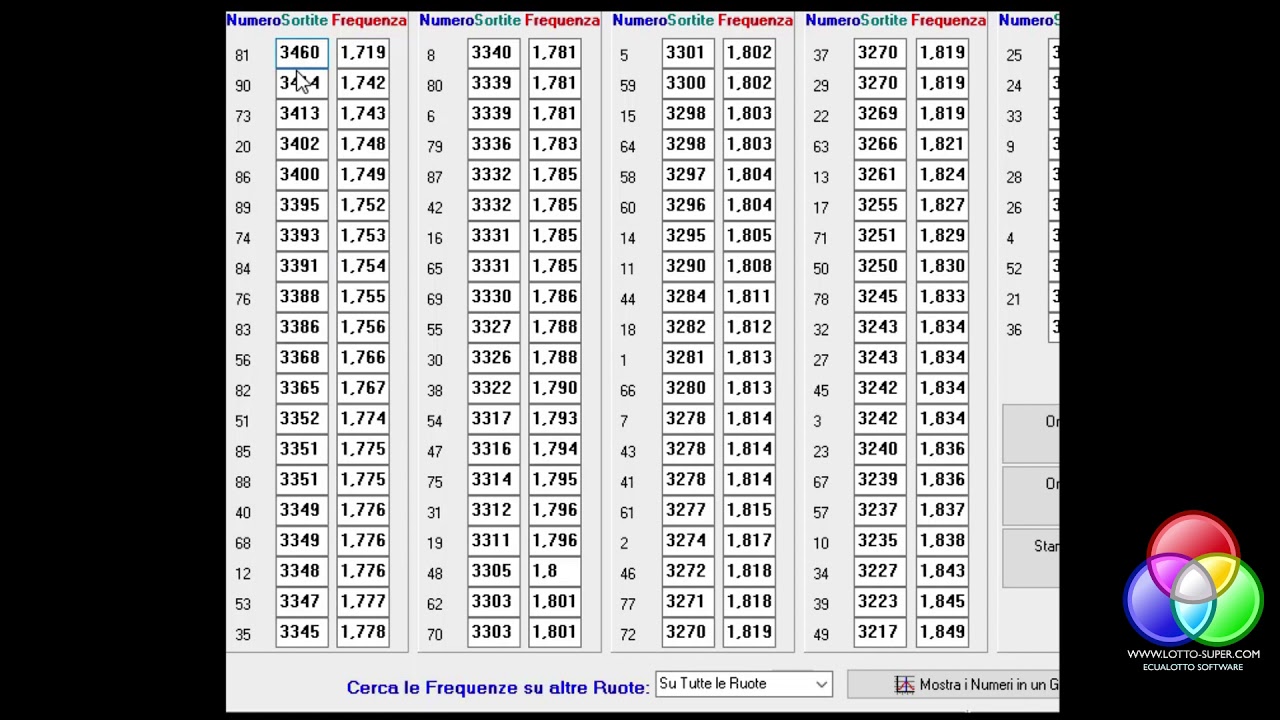The image size is (1280, 720).
Task: Select the Sortite value 3305 for numero 48
Action: pos(494,572)
